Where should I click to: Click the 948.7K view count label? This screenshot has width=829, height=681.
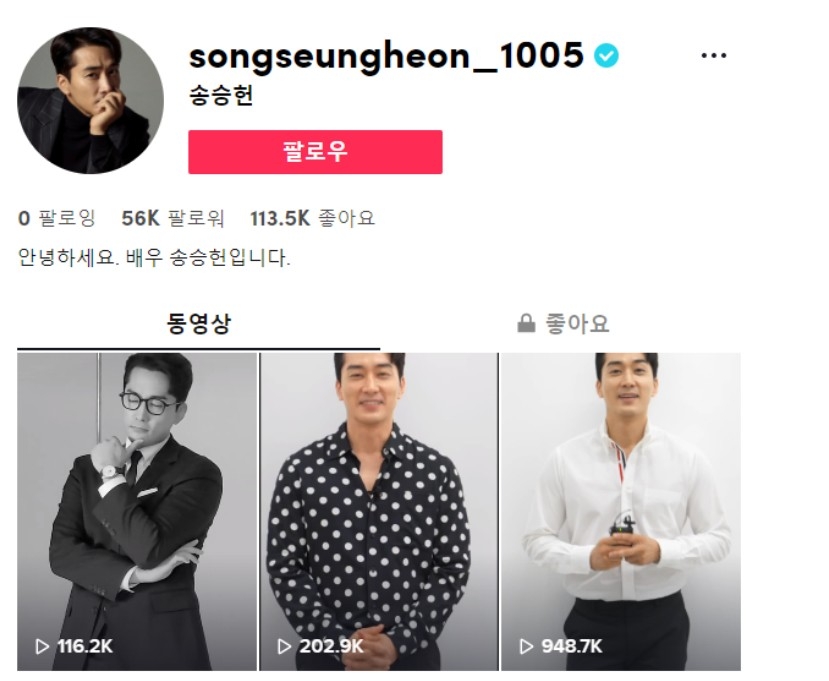[x=572, y=646]
